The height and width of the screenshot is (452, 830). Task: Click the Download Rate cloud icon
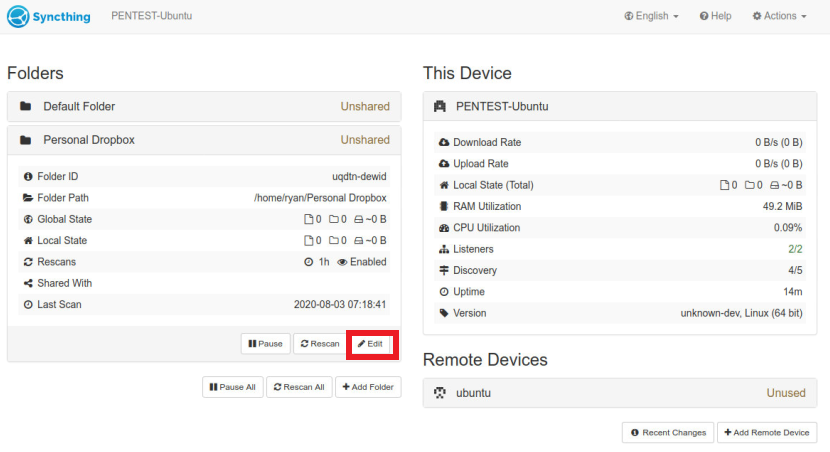point(444,142)
